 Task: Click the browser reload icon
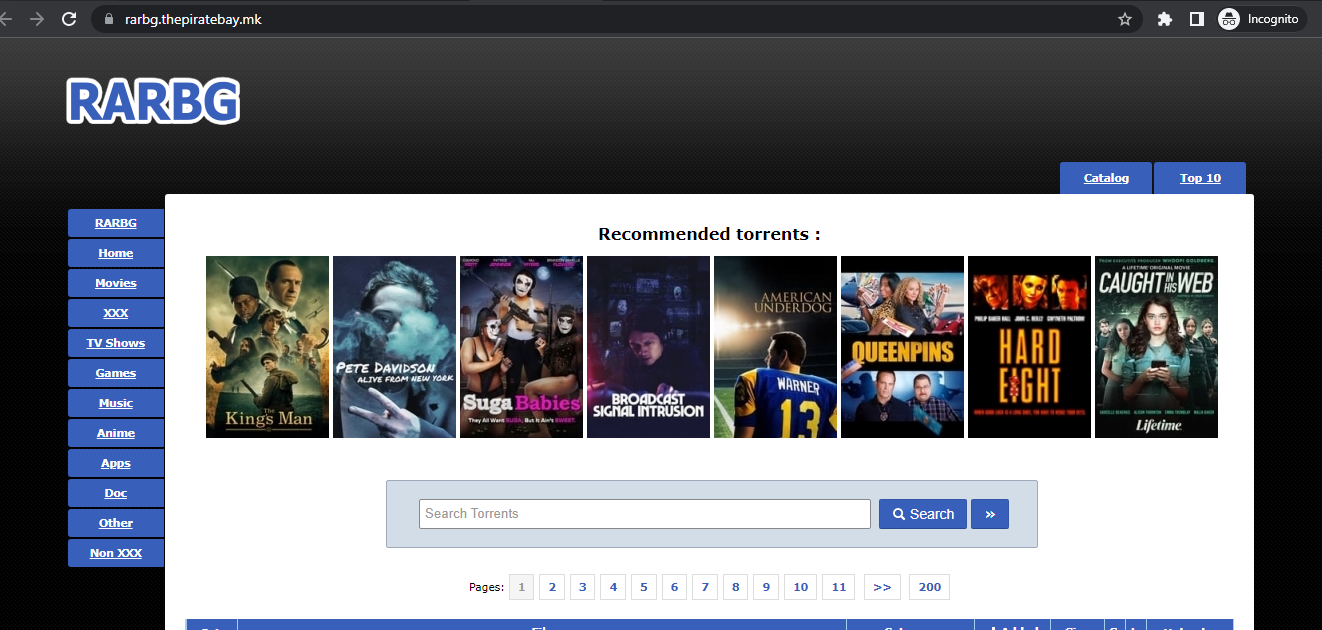point(69,19)
